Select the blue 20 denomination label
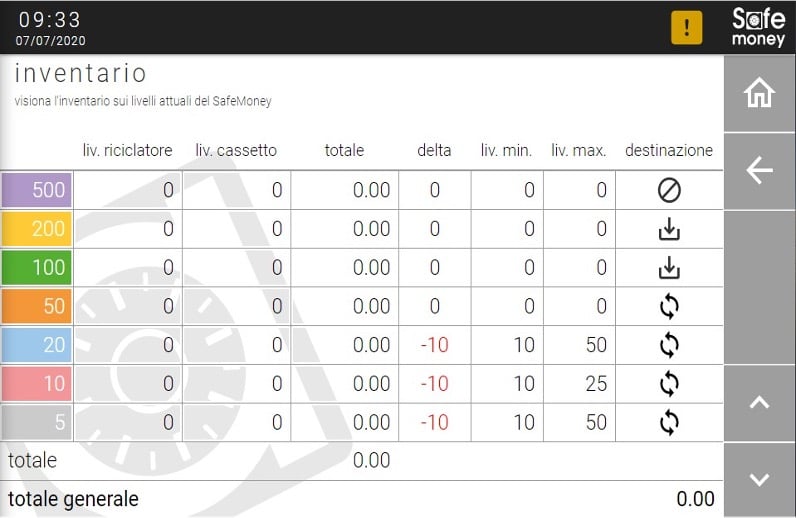796x518 pixels. pos(37,345)
